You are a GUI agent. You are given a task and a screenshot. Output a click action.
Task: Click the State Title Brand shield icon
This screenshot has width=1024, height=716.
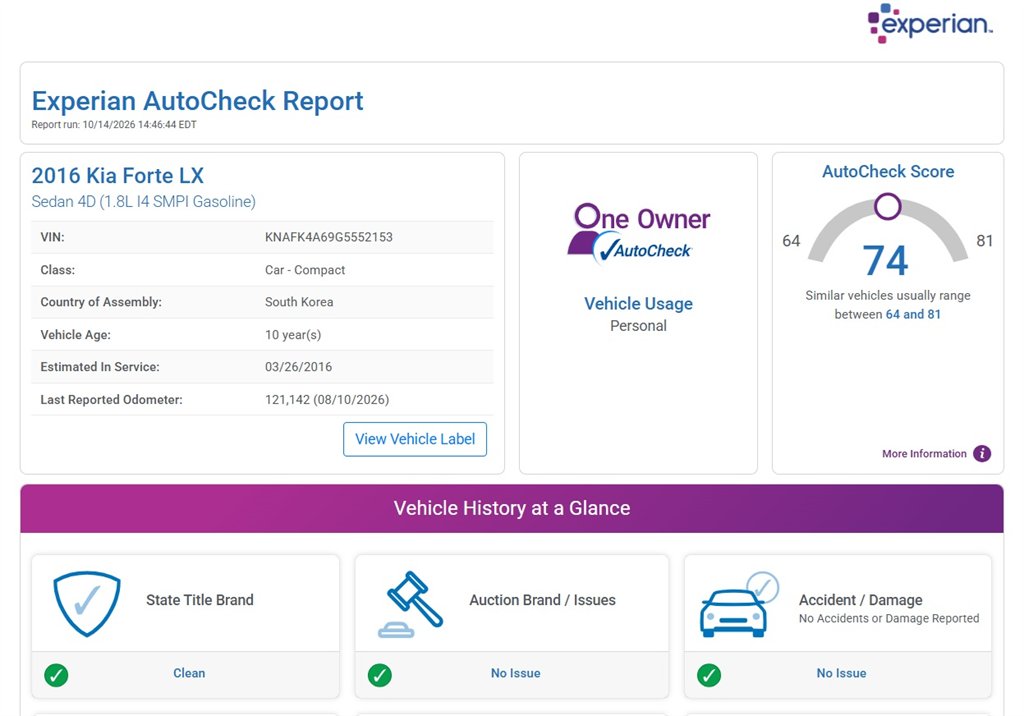87,604
